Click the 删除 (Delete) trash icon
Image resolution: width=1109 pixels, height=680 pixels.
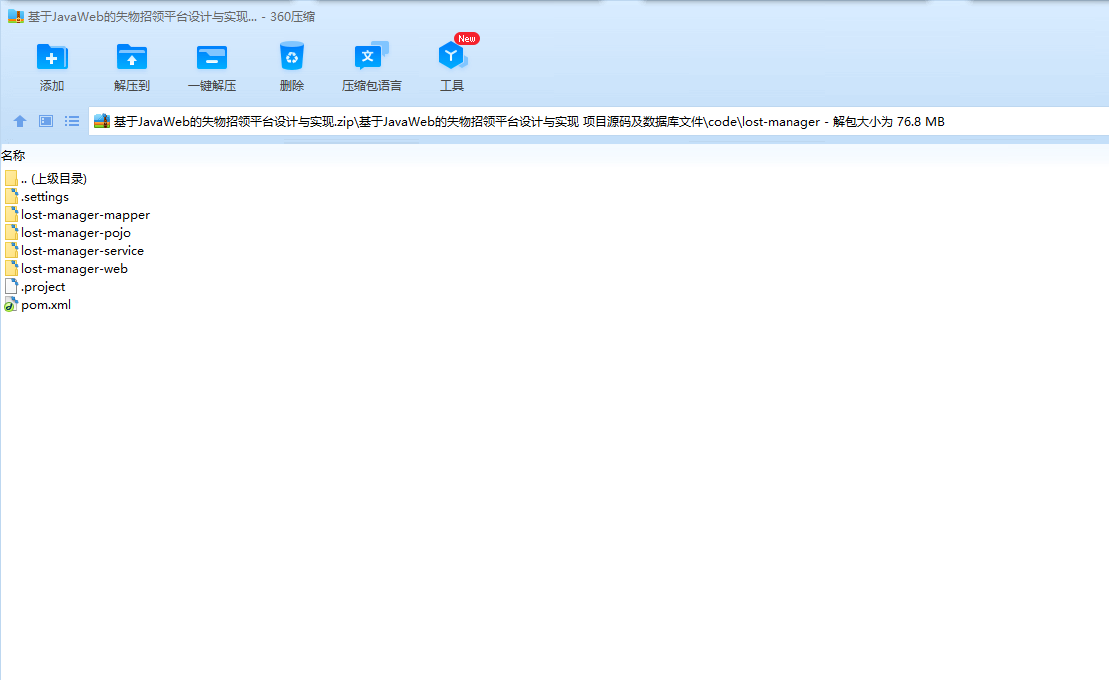click(x=291, y=56)
